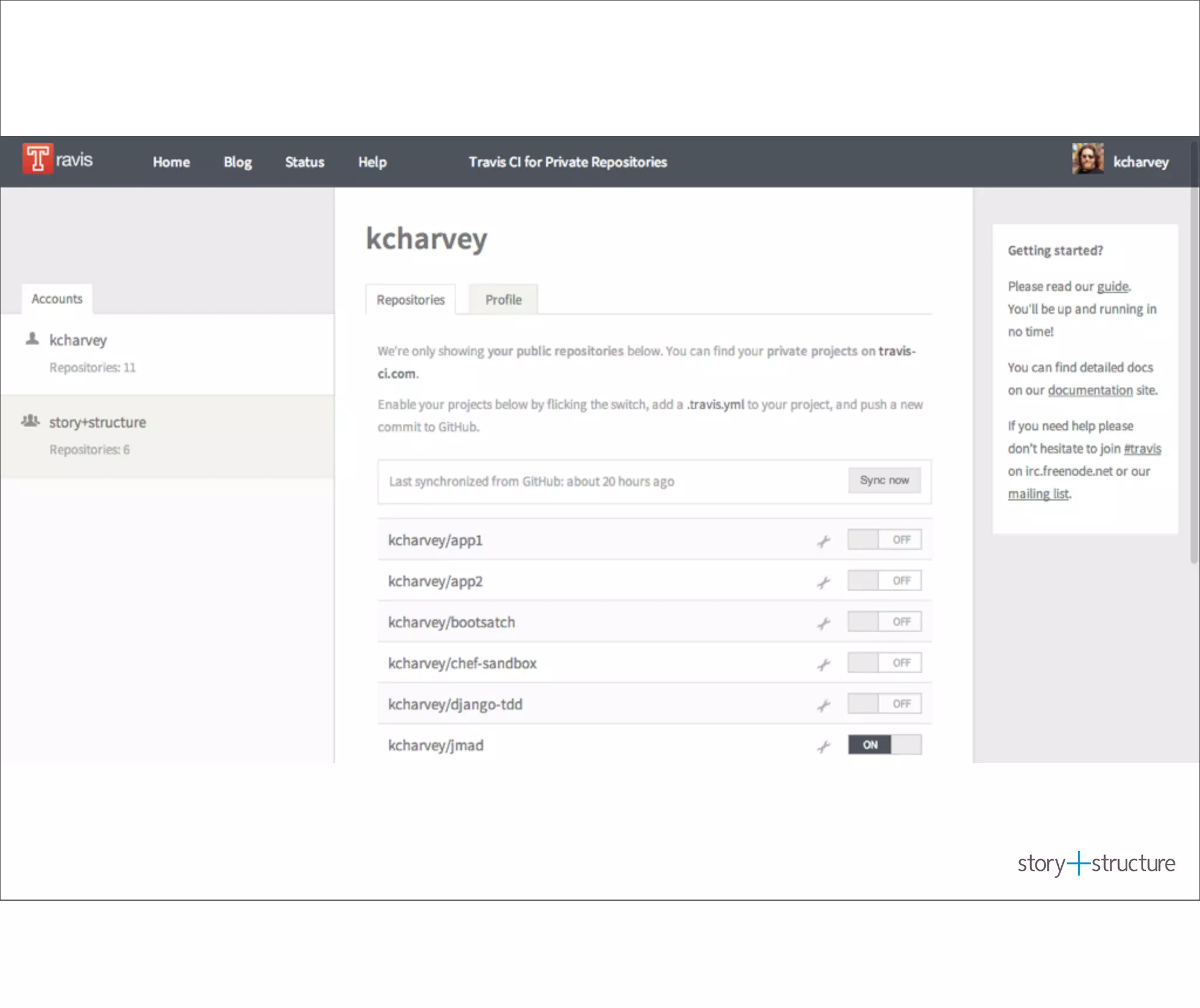The width and height of the screenshot is (1200, 1008).
Task: Open the Help nav item
Action: click(372, 162)
